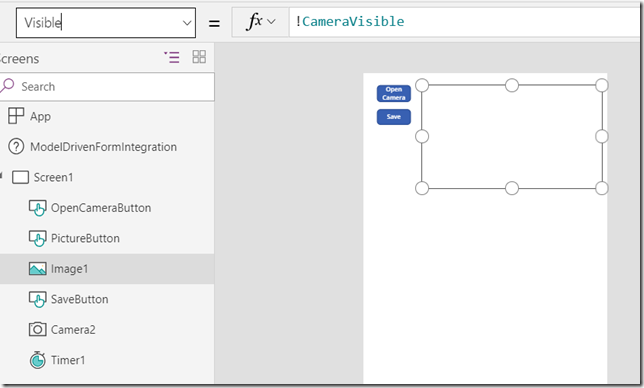The height and width of the screenshot is (388, 644).
Task: Click top-center resize handle of image
Action: (x=512, y=85)
